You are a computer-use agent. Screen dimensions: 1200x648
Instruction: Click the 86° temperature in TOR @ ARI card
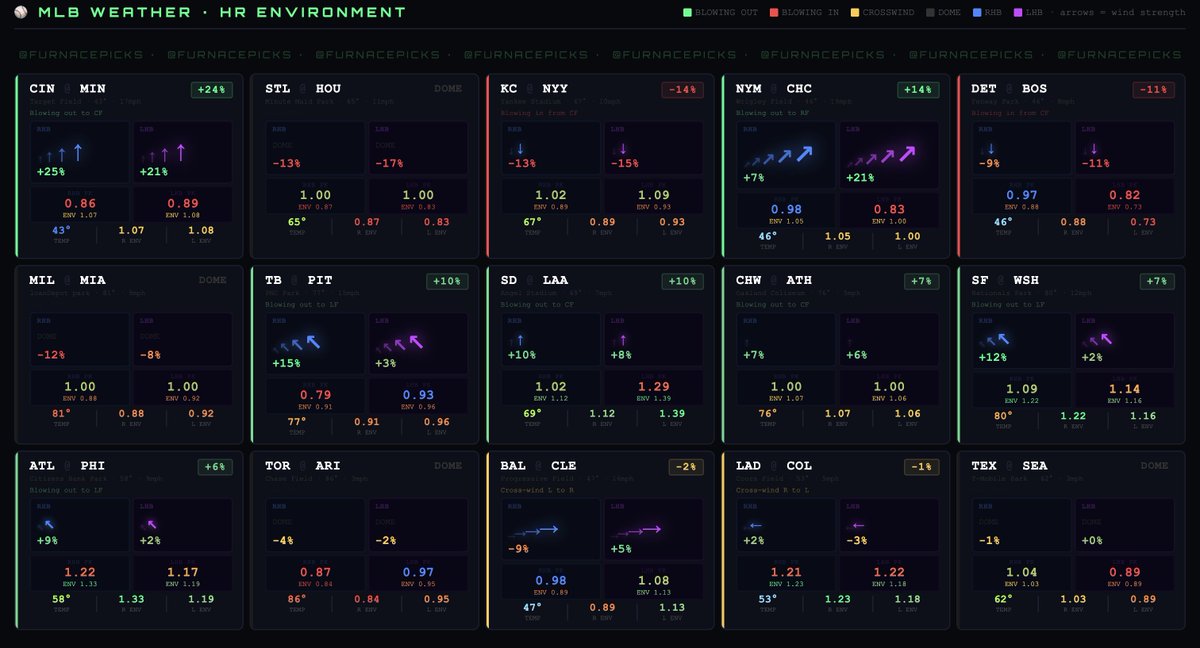pyautogui.click(x=298, y=599)
